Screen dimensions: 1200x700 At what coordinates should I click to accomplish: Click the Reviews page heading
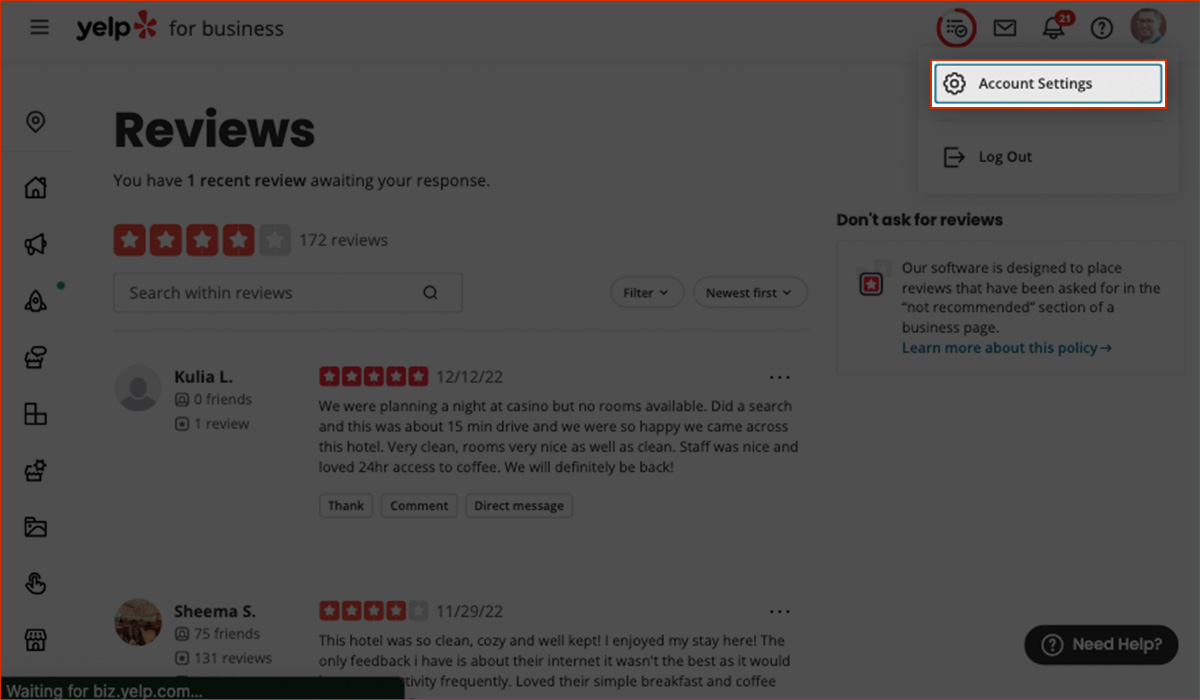click(215, 130)
